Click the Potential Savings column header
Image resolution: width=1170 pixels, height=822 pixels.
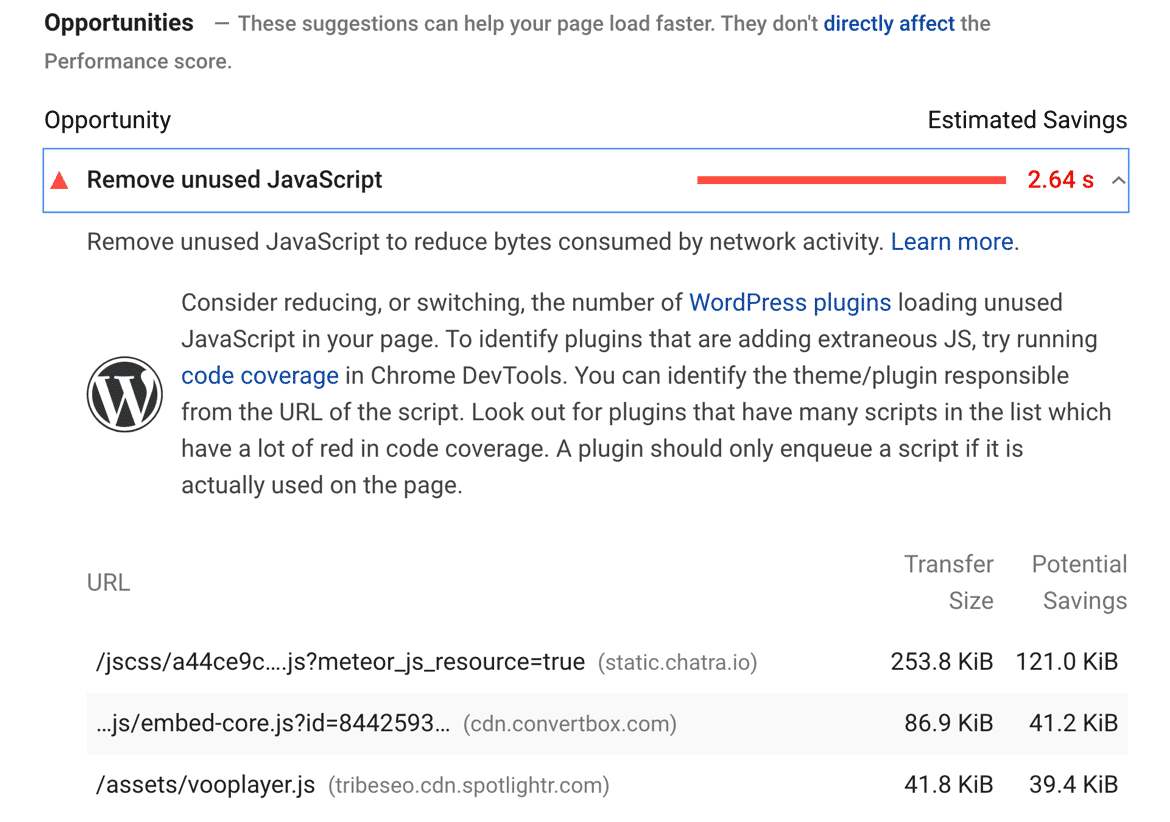tap(1079, 582)
